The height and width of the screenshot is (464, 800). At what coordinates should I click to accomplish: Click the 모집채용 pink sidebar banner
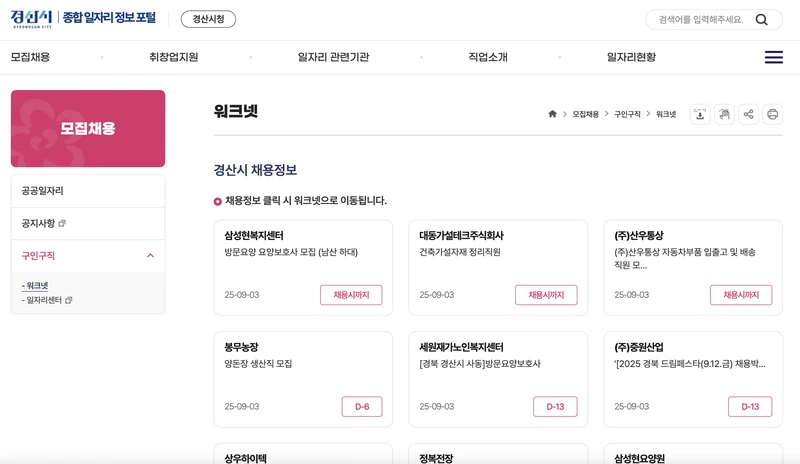click(88, 129)
